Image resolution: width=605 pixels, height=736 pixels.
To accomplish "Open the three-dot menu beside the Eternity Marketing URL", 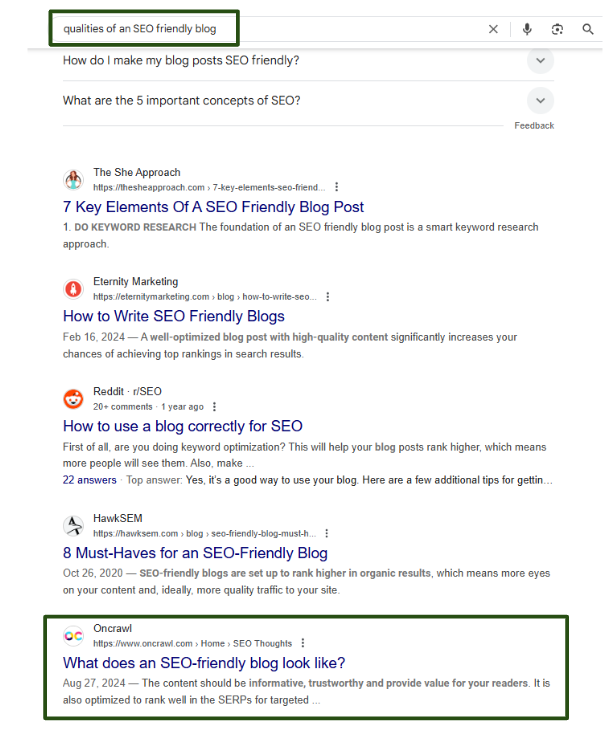I will pos(328,297).
